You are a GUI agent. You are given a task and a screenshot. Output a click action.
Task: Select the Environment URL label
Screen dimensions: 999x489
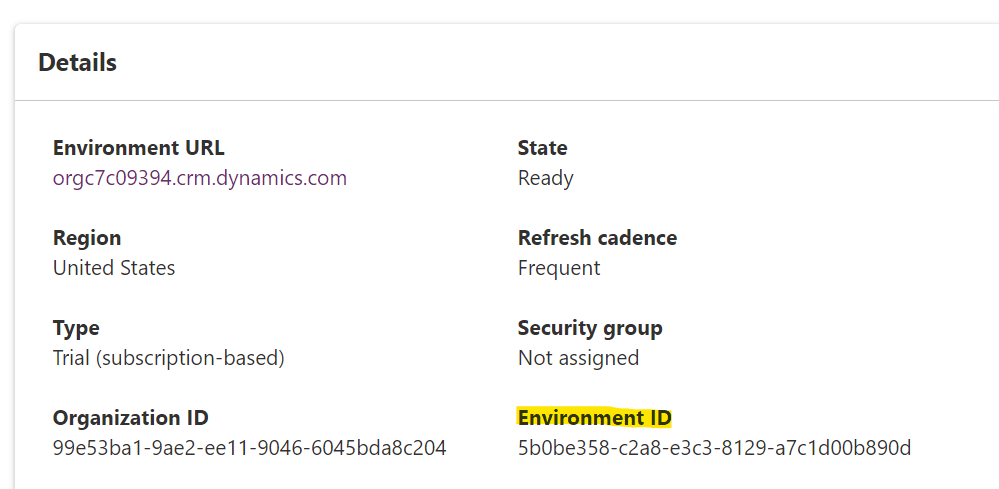coord(138,148)
